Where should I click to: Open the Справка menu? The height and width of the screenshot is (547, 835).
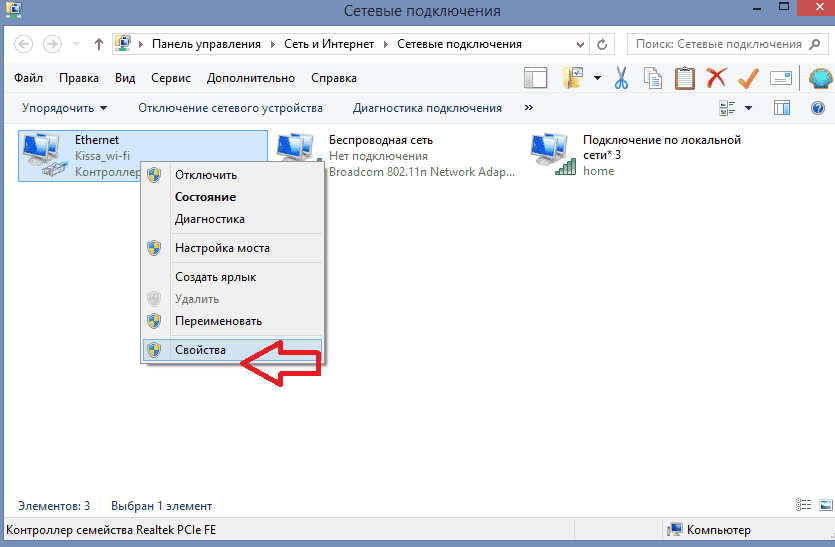click(x=334, y=78)
